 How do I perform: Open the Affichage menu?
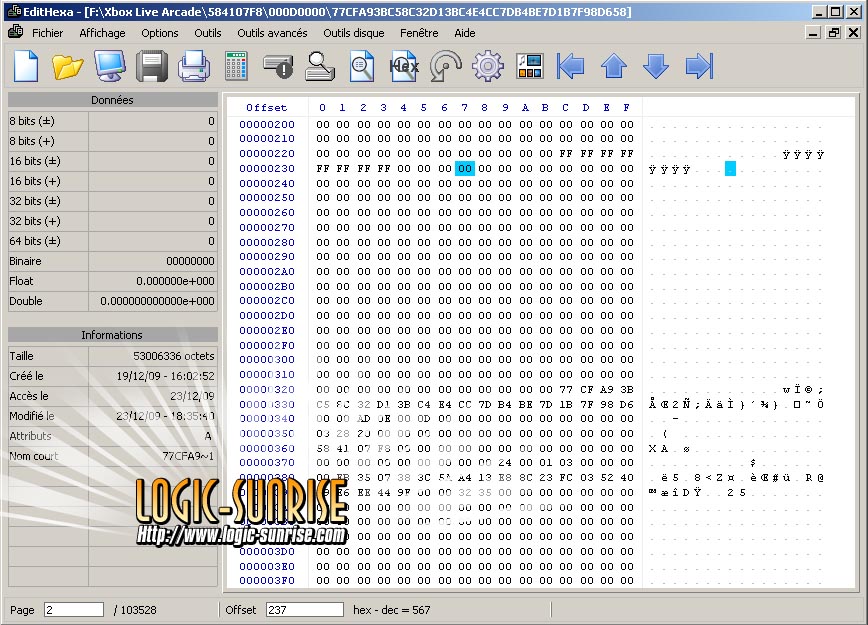point(102,33)
